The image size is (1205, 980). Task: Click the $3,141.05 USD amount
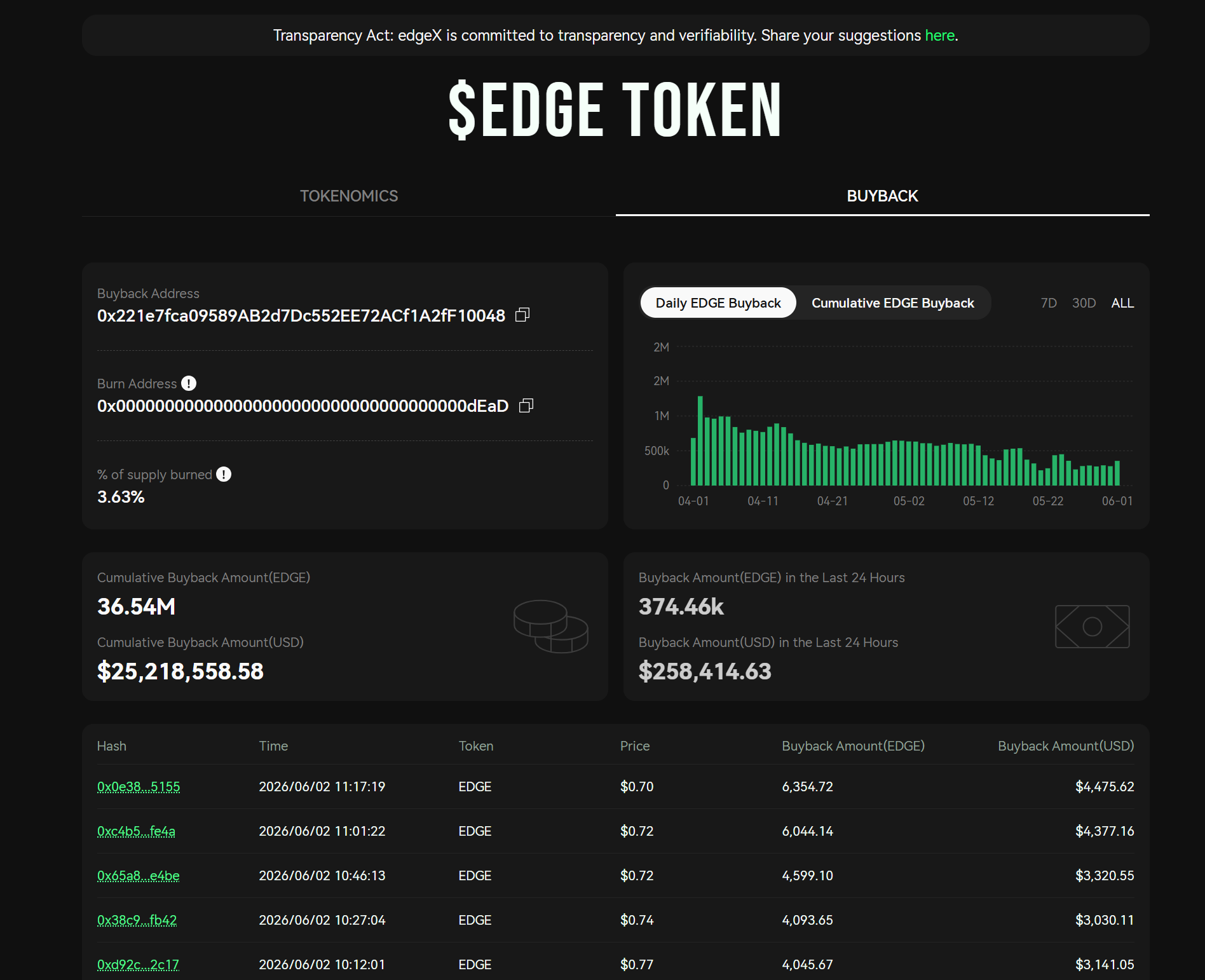coord(1105,965)
